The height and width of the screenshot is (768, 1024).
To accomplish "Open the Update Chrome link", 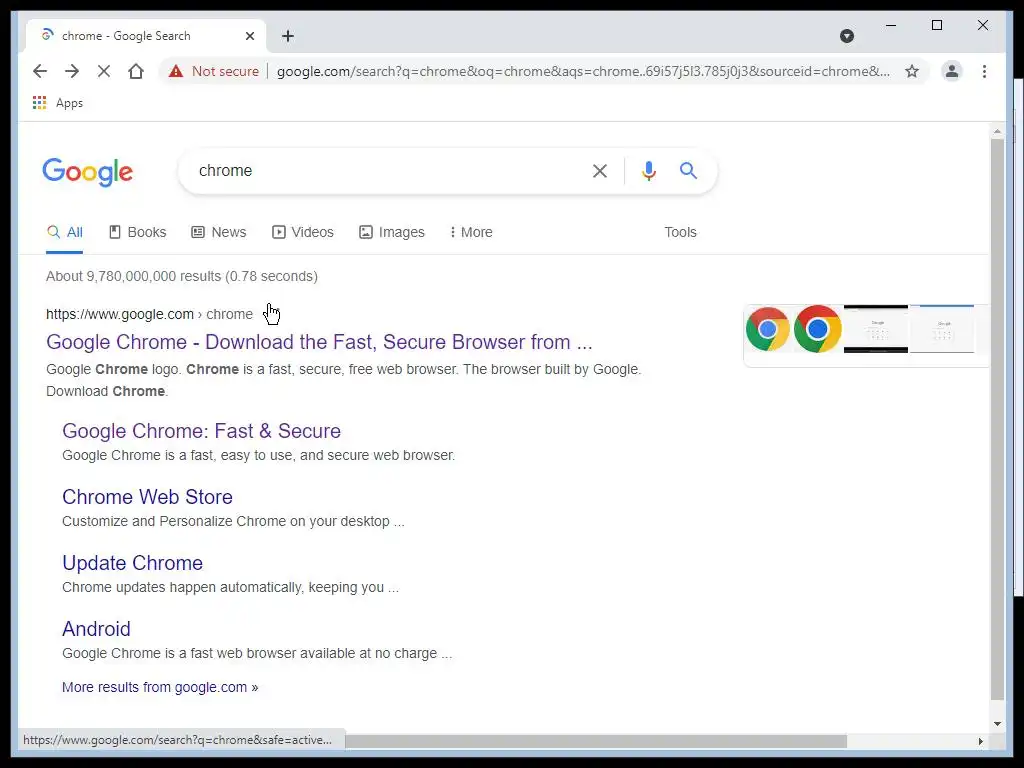I will [x=133, y=563].
